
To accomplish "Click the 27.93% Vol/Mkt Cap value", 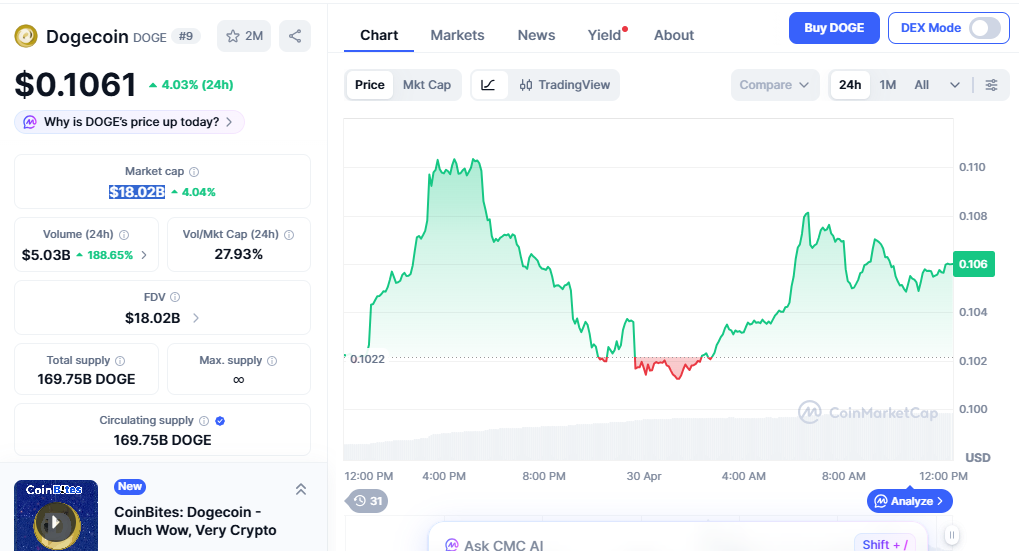I will 239,255.
